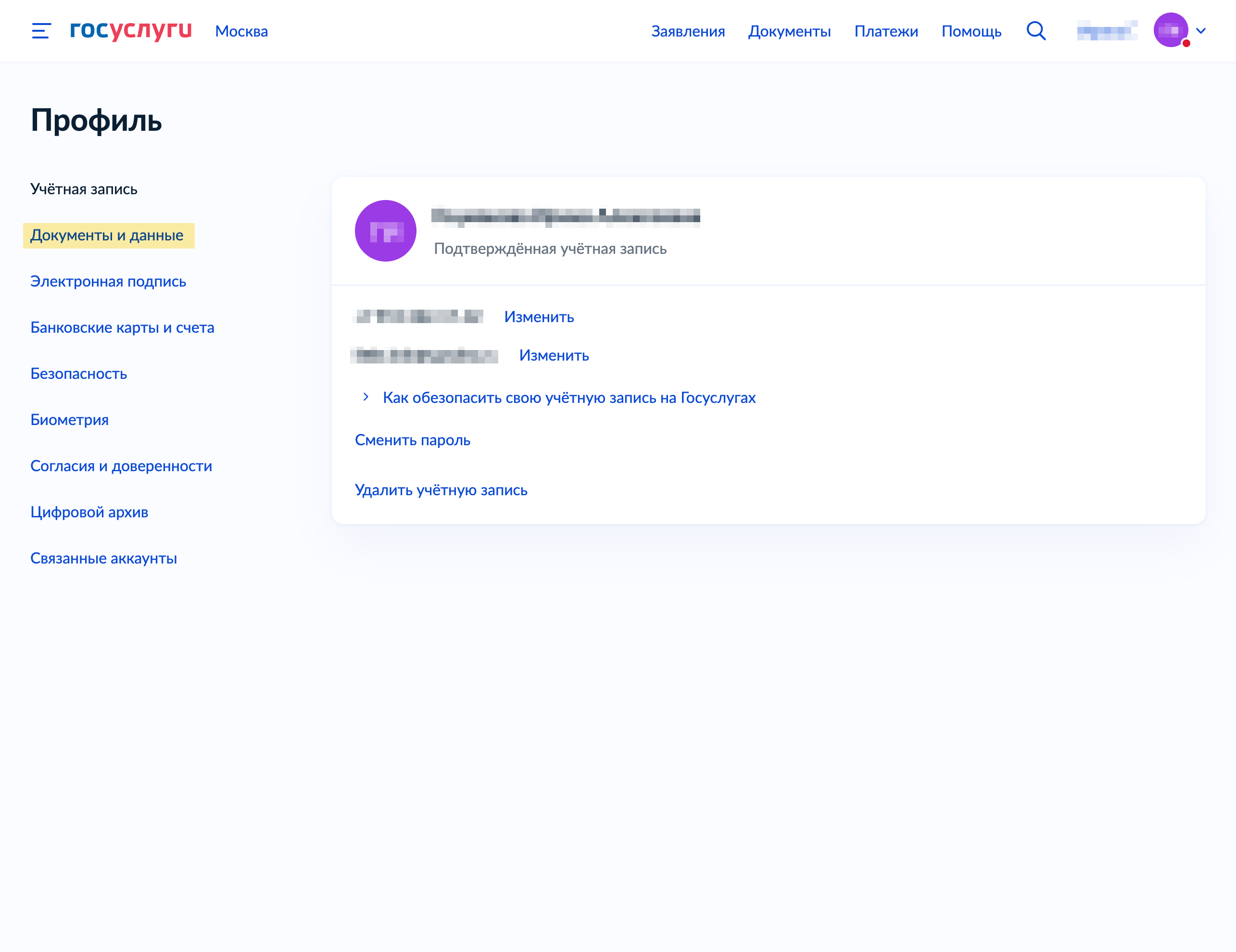Open Безопасность section

pyautogui.click(x=79, y=374)
